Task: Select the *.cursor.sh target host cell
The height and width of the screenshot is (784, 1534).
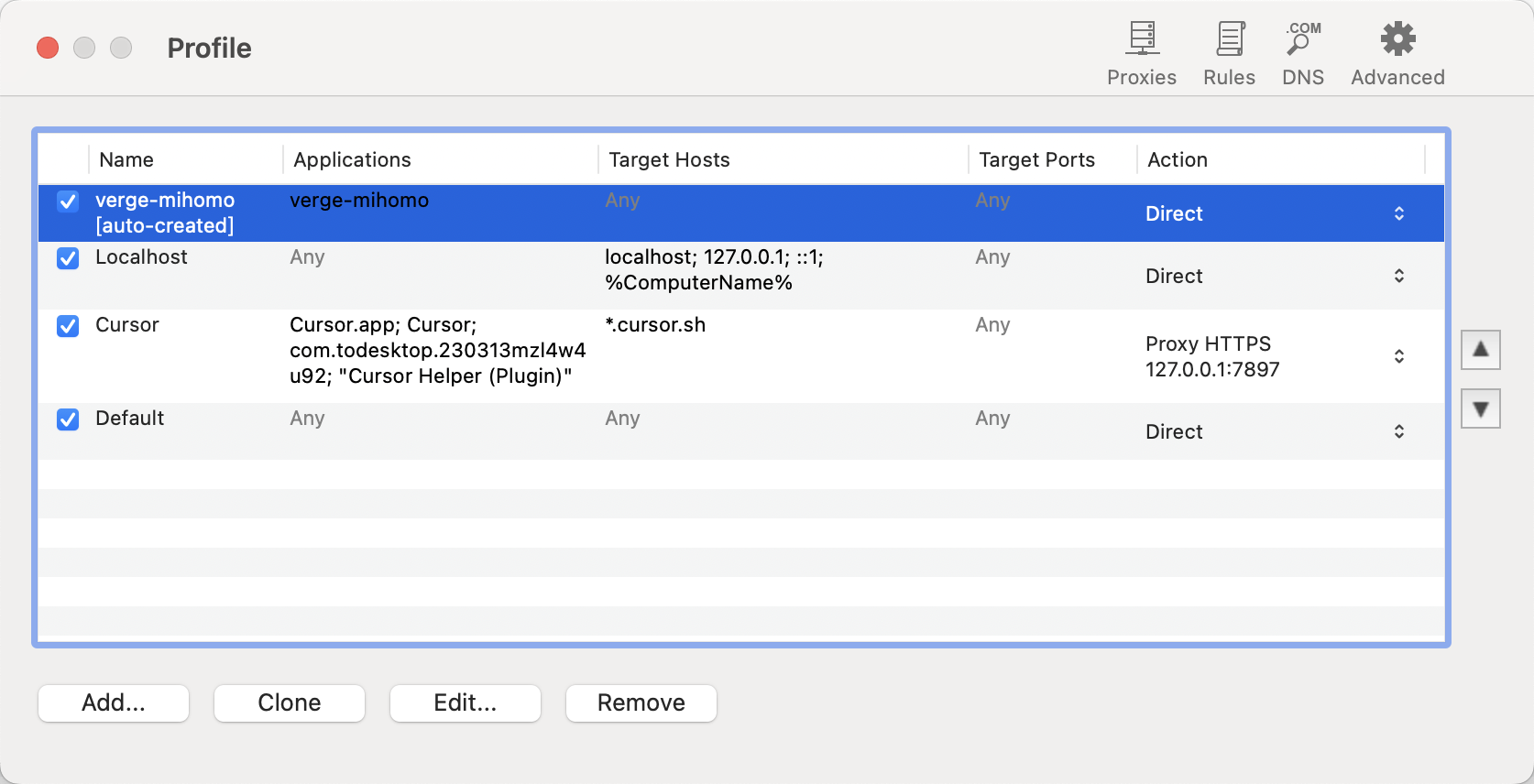Action: [655, 325]
